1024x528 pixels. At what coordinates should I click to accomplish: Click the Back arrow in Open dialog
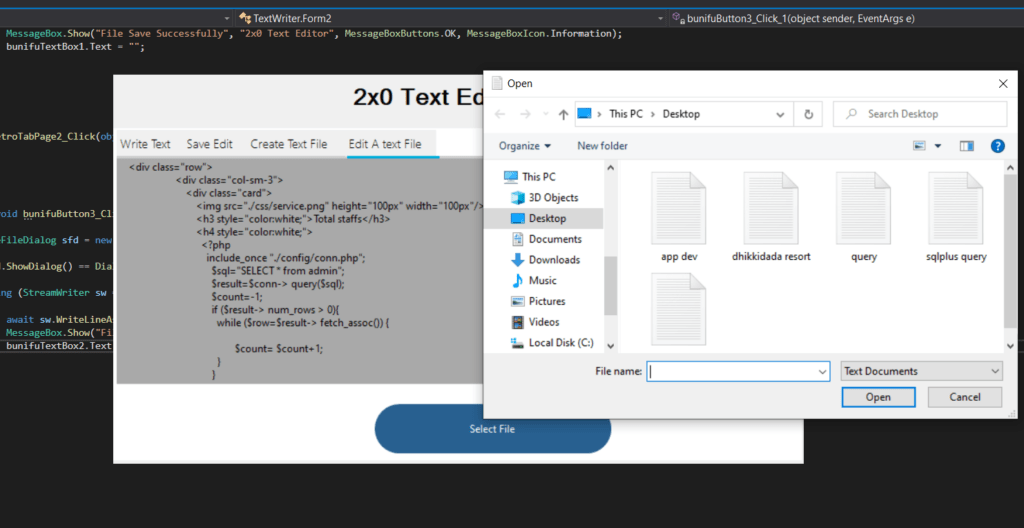point(500,114)
